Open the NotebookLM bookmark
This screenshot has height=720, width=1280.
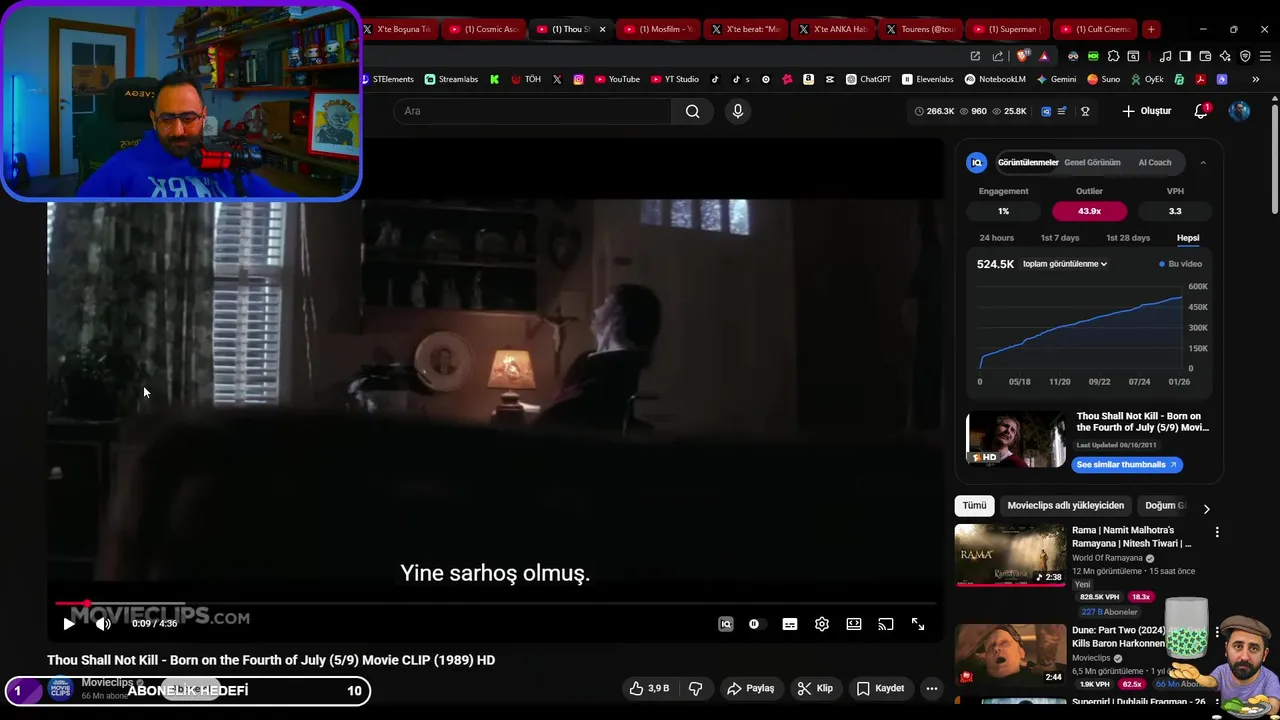point(996,79)
